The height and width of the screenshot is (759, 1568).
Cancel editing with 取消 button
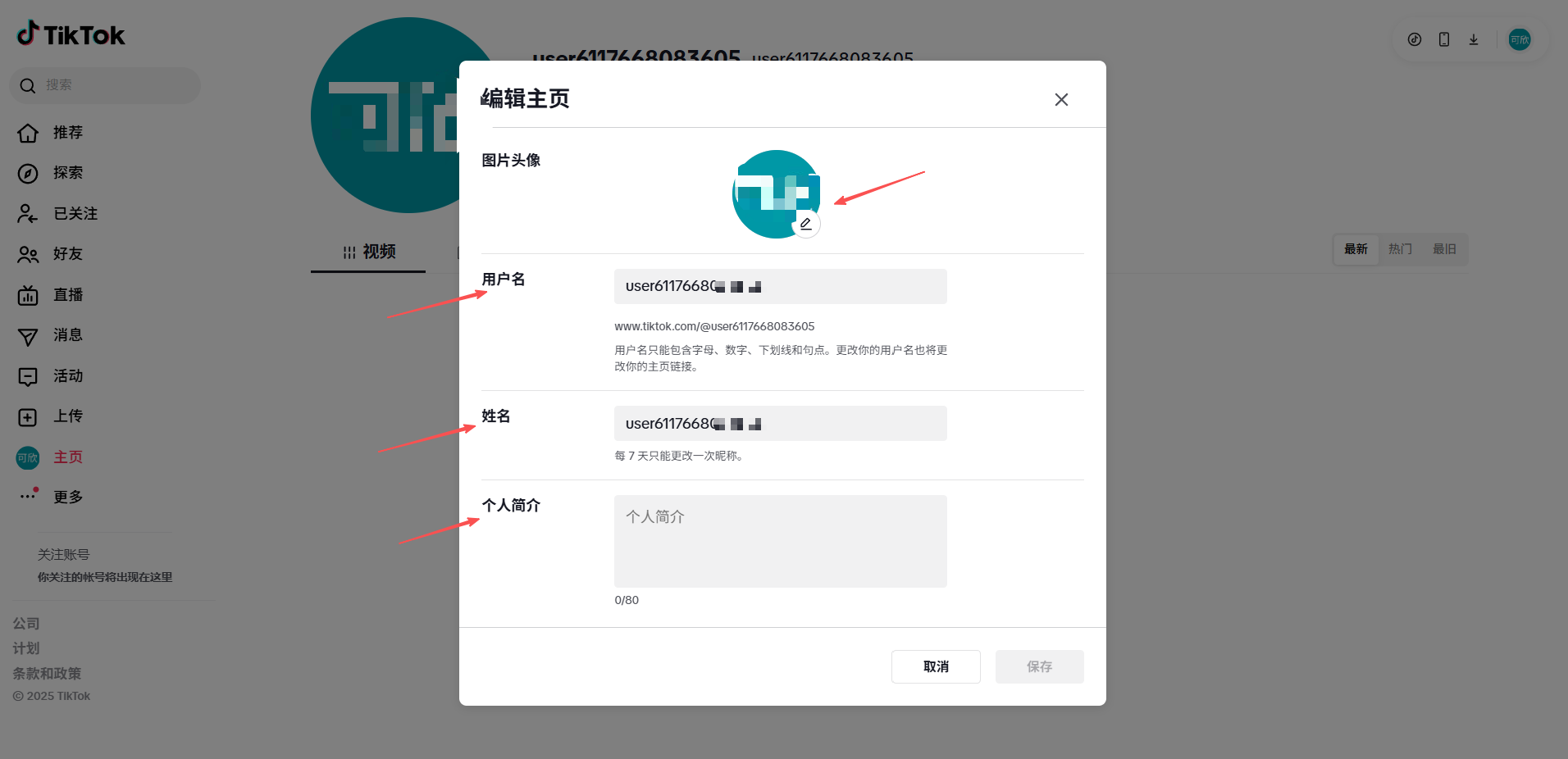pos(935,666)
